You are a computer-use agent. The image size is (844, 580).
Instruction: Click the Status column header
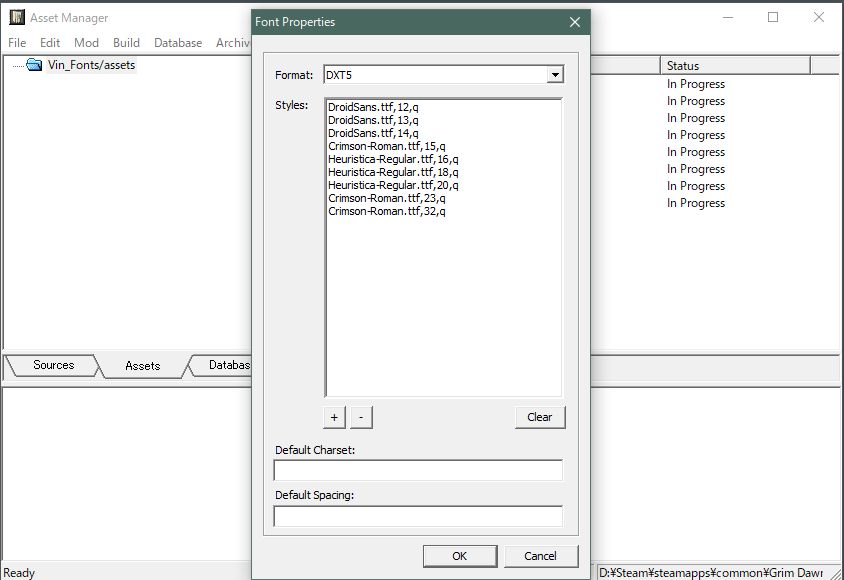(735, 66)
